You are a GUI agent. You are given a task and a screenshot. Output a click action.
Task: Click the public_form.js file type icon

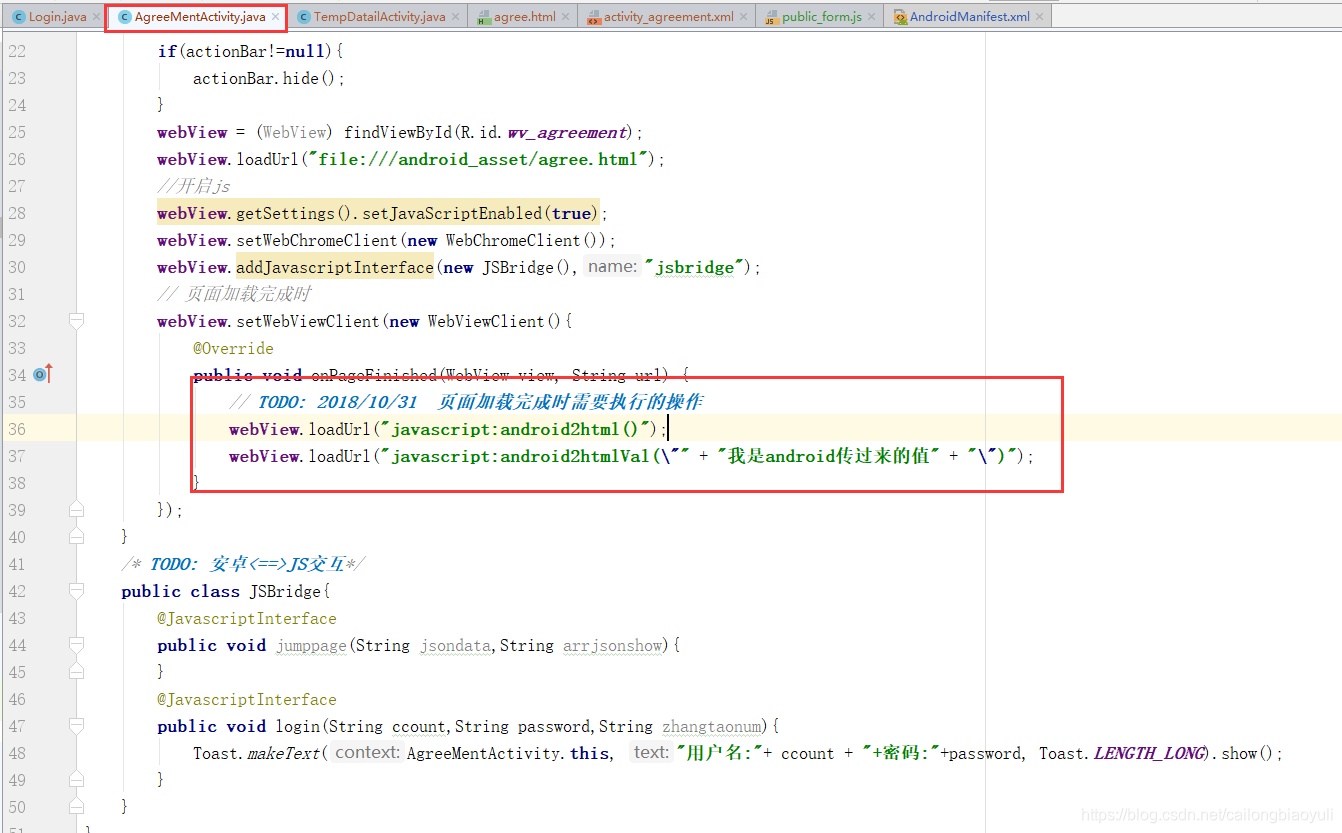[x=772, y=17]
